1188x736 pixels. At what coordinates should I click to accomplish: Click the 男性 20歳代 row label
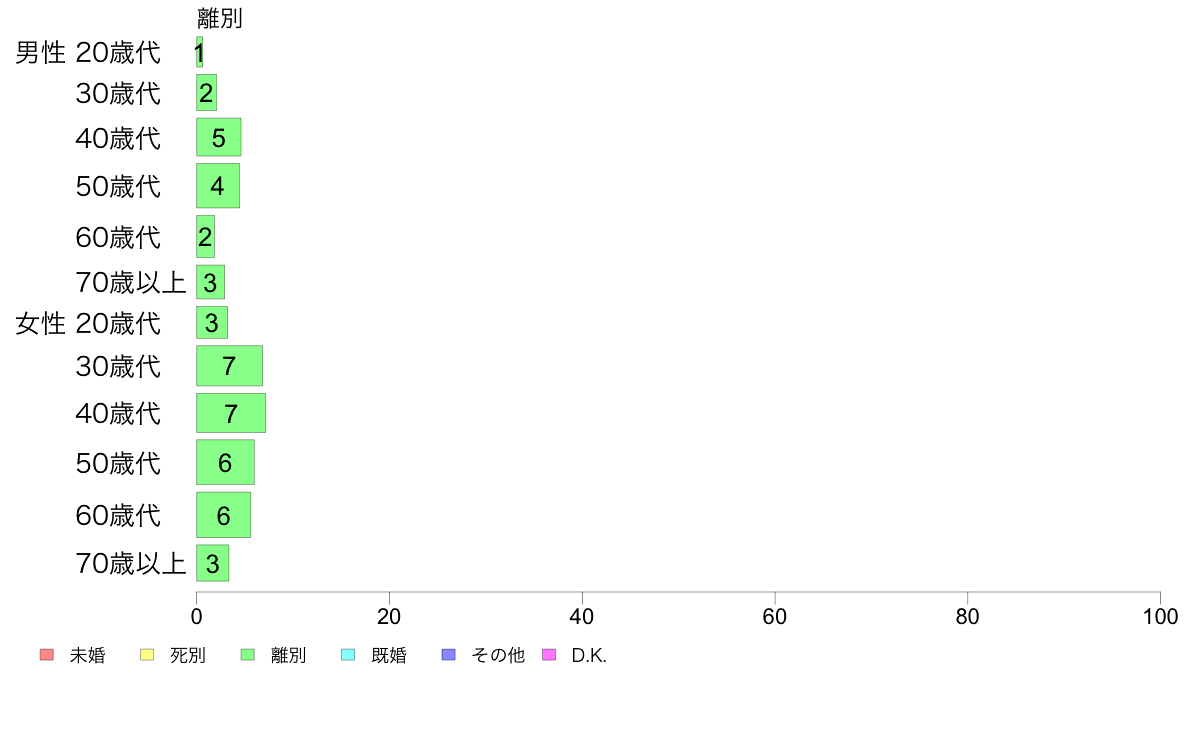click(x=88, y=52)
